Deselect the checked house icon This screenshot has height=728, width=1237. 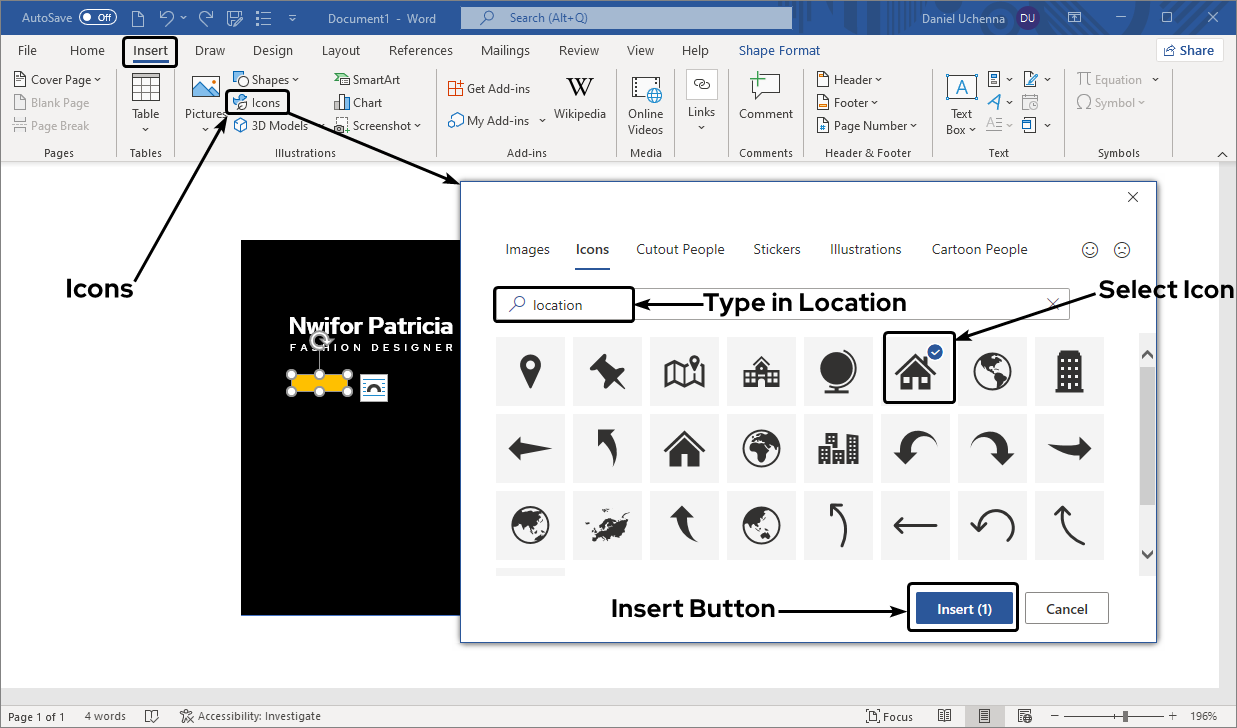pos(919,370)
